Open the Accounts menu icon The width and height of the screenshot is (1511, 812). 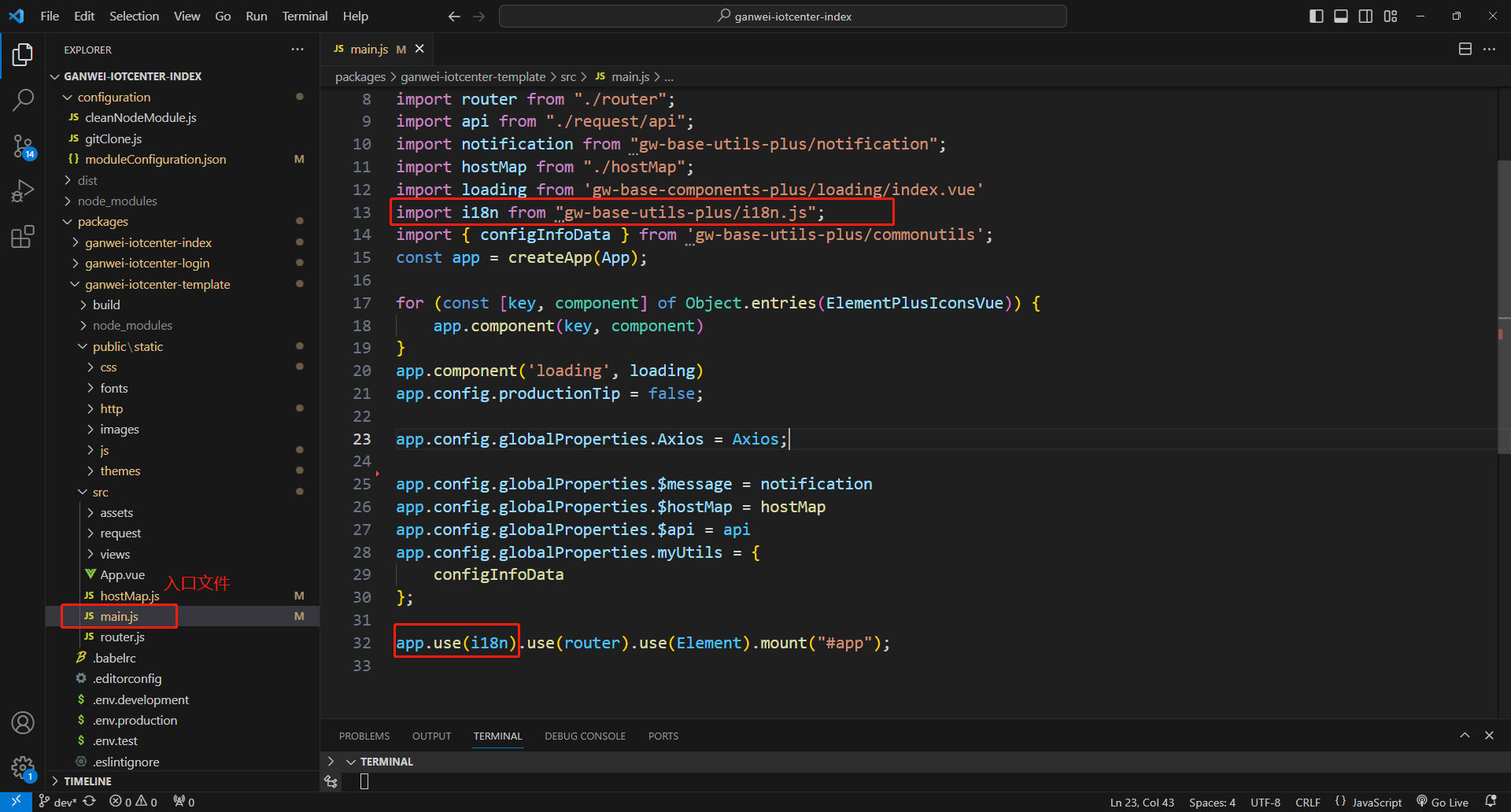tap(23, 722)
